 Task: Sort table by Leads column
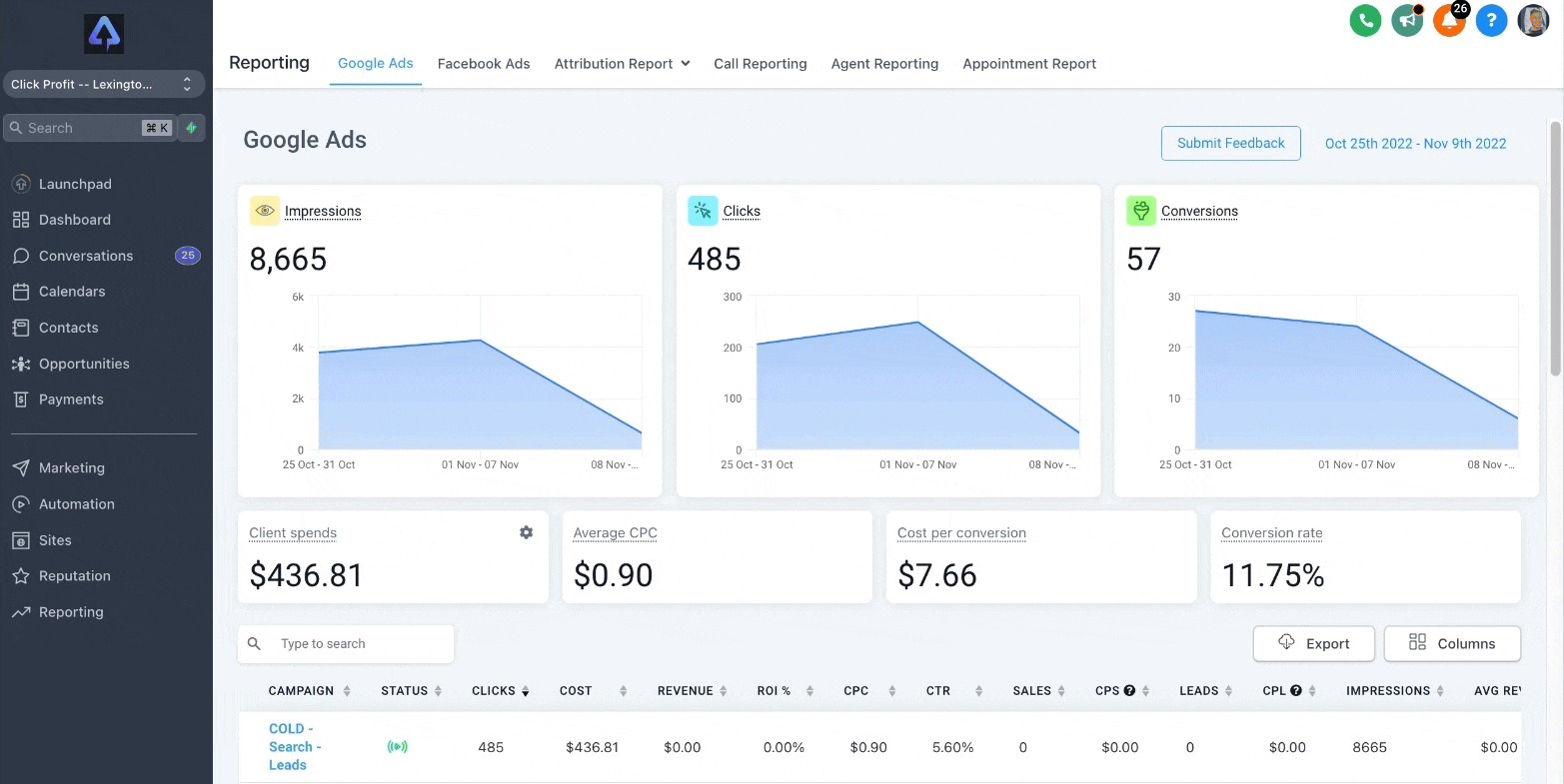pyautogui.click(x=1207, y=691)
